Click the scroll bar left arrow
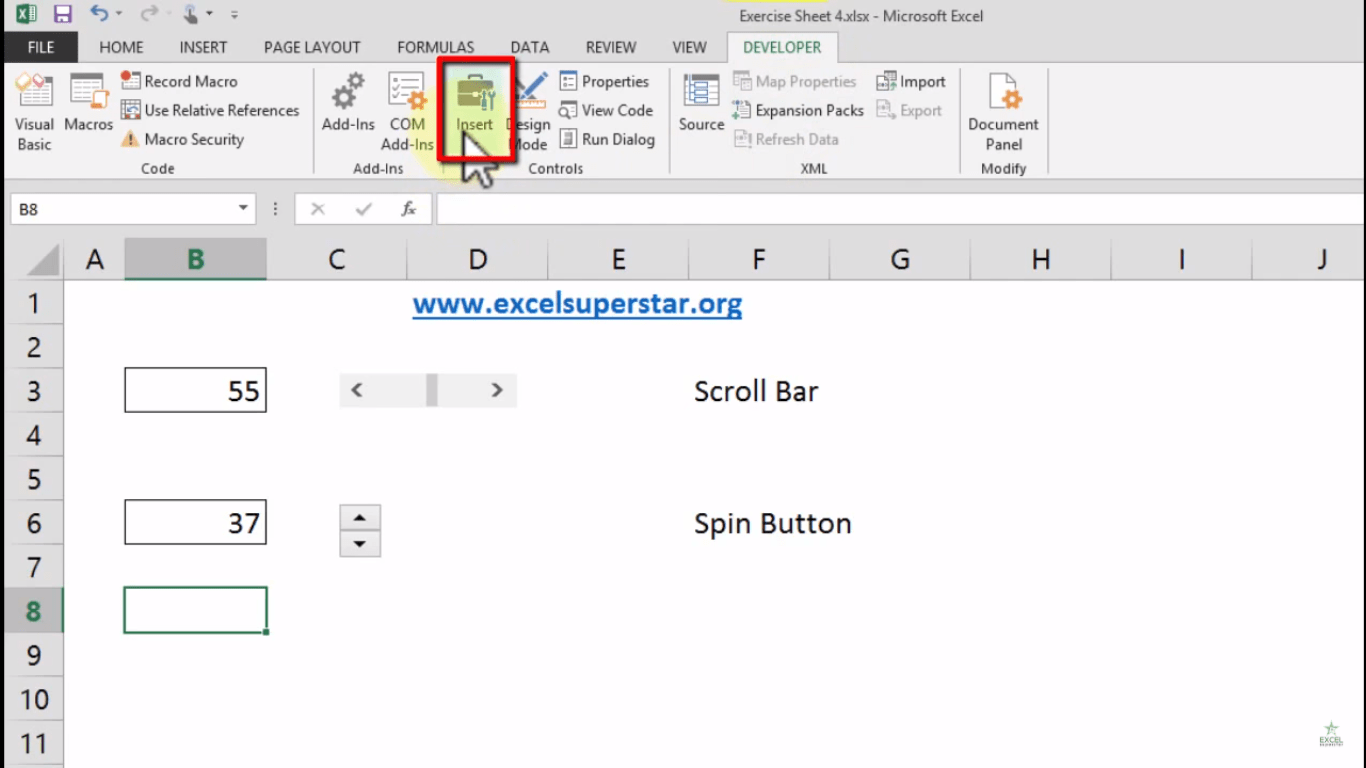Image resolution: width=1366 pixels, height=768 pixels. (x=356, y=390)
